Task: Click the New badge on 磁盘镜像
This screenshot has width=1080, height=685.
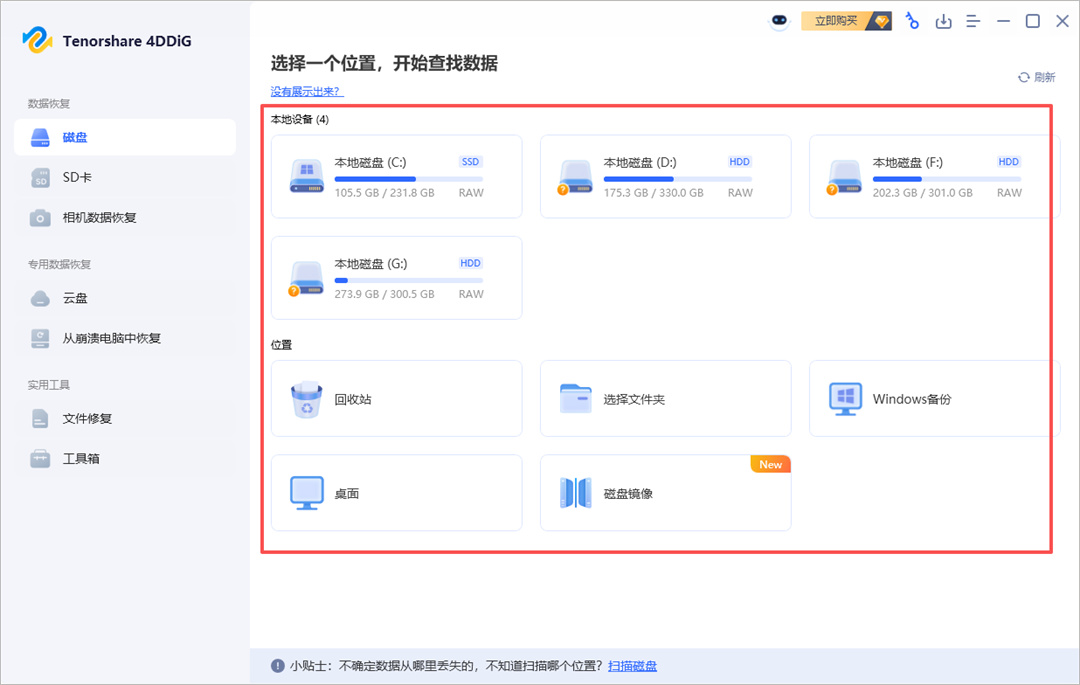Action: (x=770, y=465)
